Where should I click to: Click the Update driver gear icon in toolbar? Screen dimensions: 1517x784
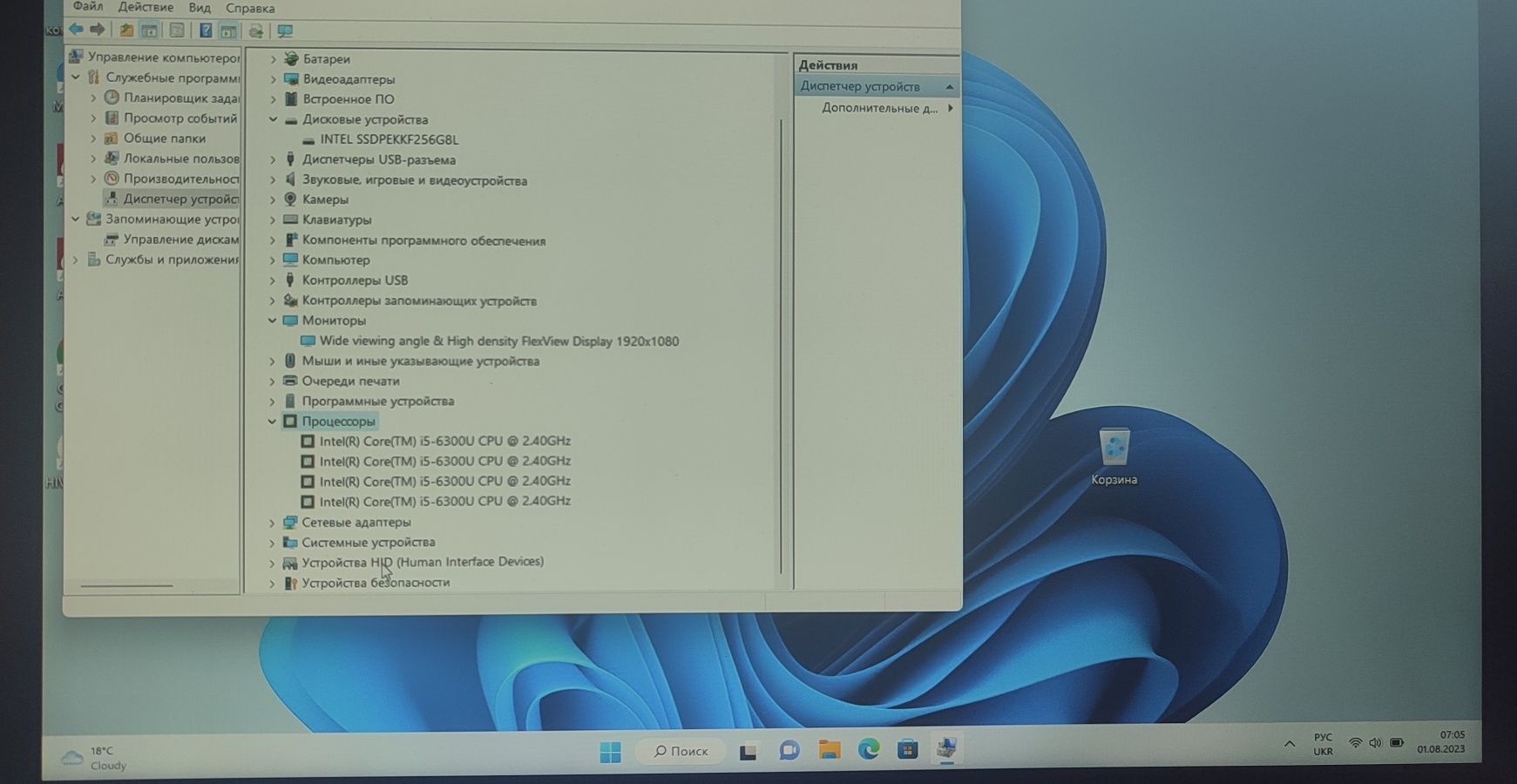click(x=255, y=30)
